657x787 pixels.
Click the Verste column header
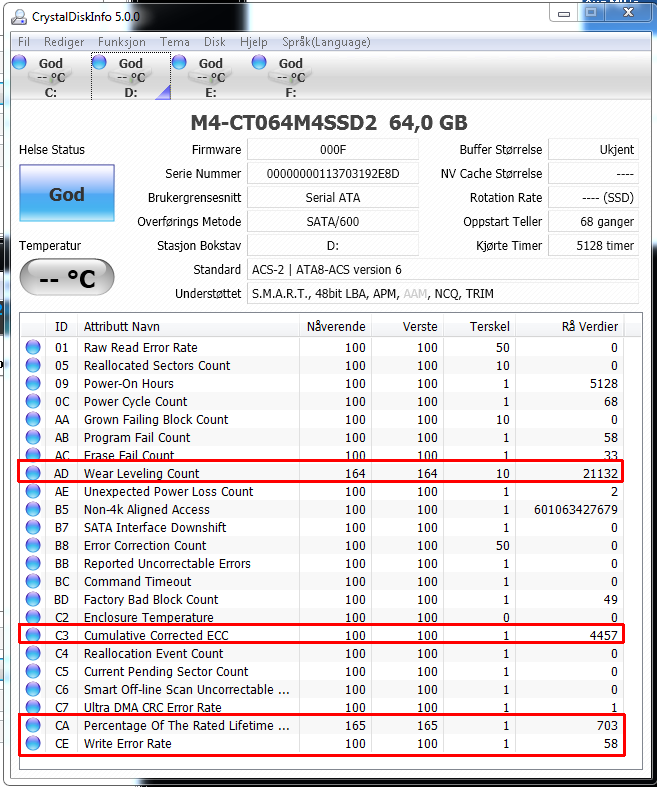[x=408, y=327]
